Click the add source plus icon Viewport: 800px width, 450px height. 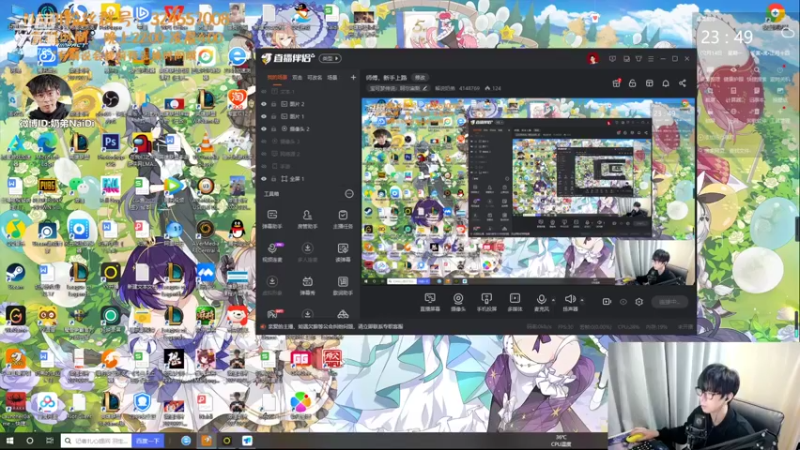pos(353,78)
